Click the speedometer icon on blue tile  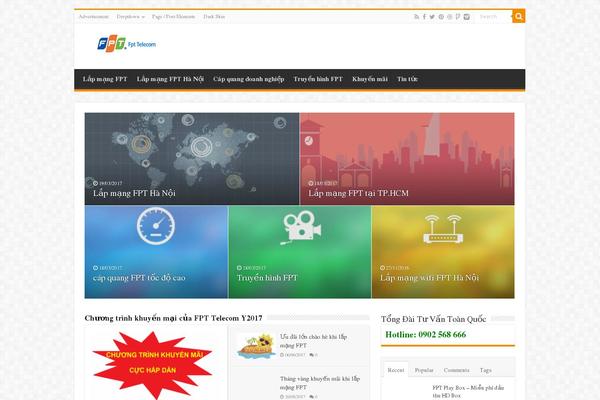pos(156,226)
